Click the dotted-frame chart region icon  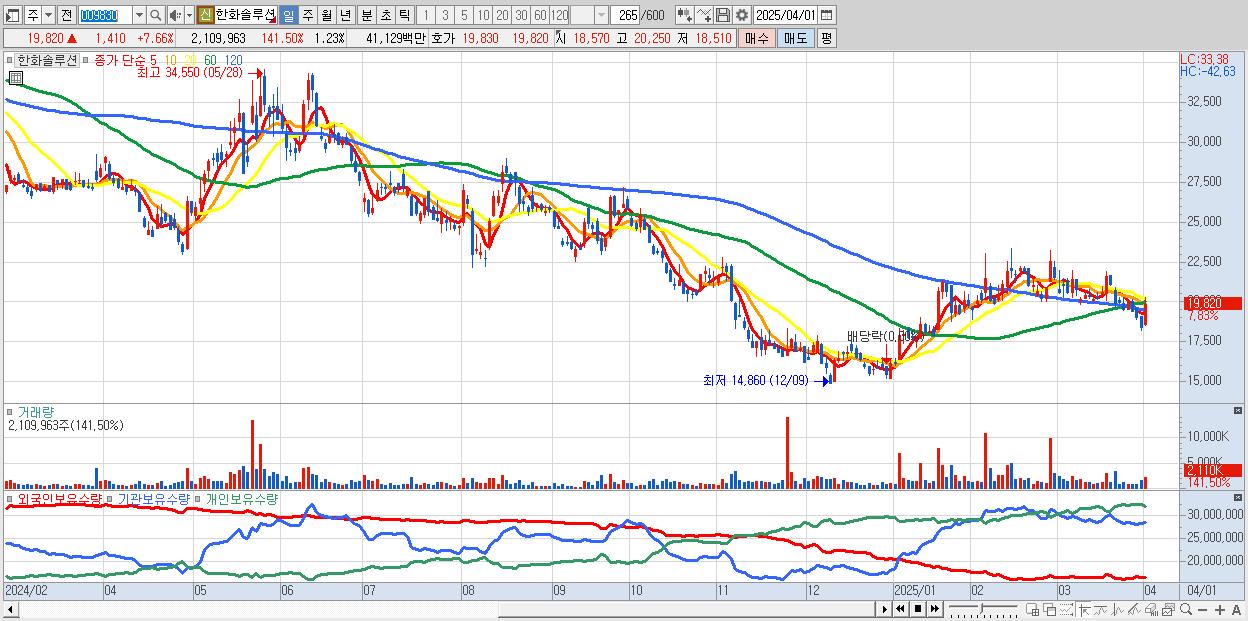coord(1067,609)
